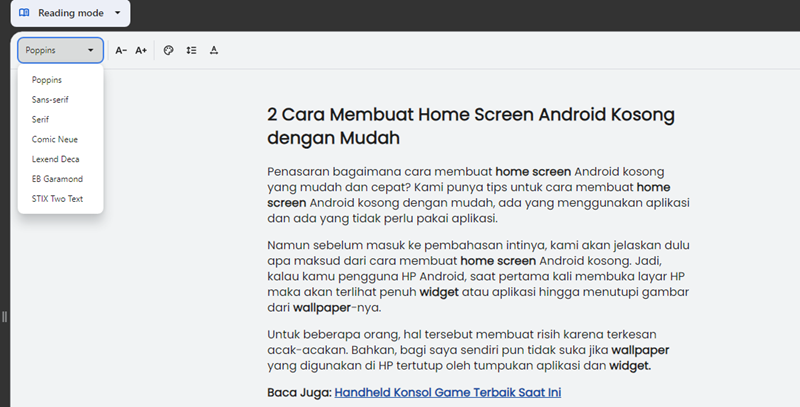The height and width of the screenshot is (407, 800).
Task: Decrease font size with A- button
Action: pyautogui.click(x=121, y=50)
